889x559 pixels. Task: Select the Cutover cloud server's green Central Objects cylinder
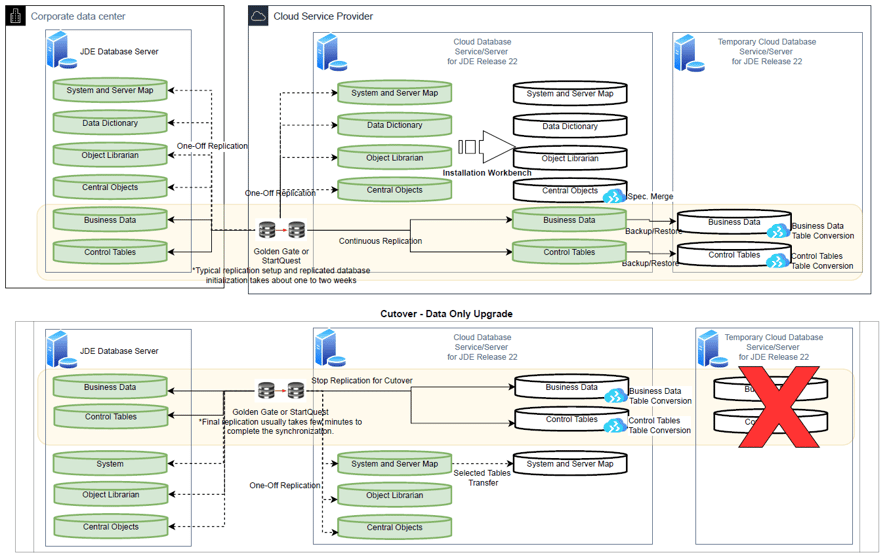[395, 527]
